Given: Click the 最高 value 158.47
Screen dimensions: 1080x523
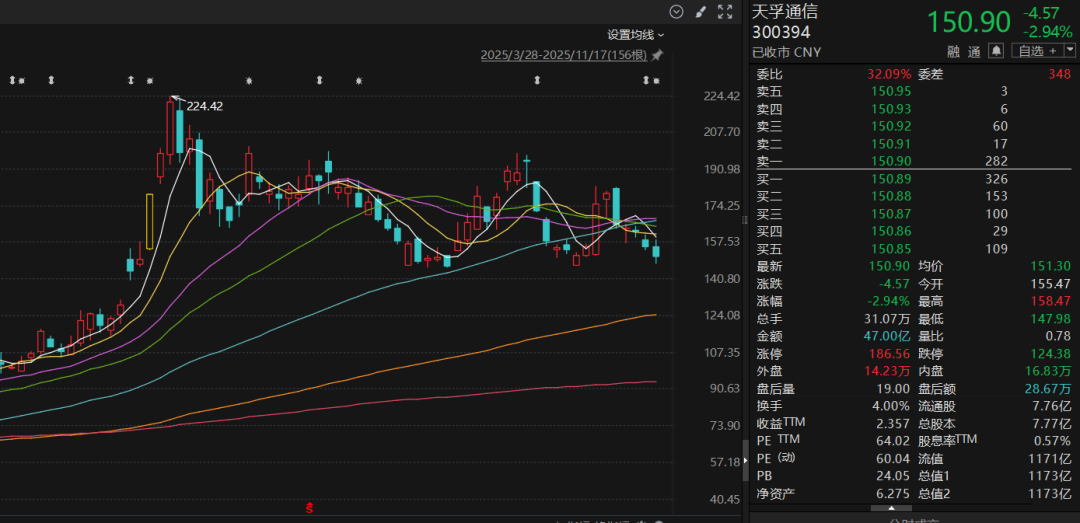Looking at the screenshot, I should point(1051,302).
